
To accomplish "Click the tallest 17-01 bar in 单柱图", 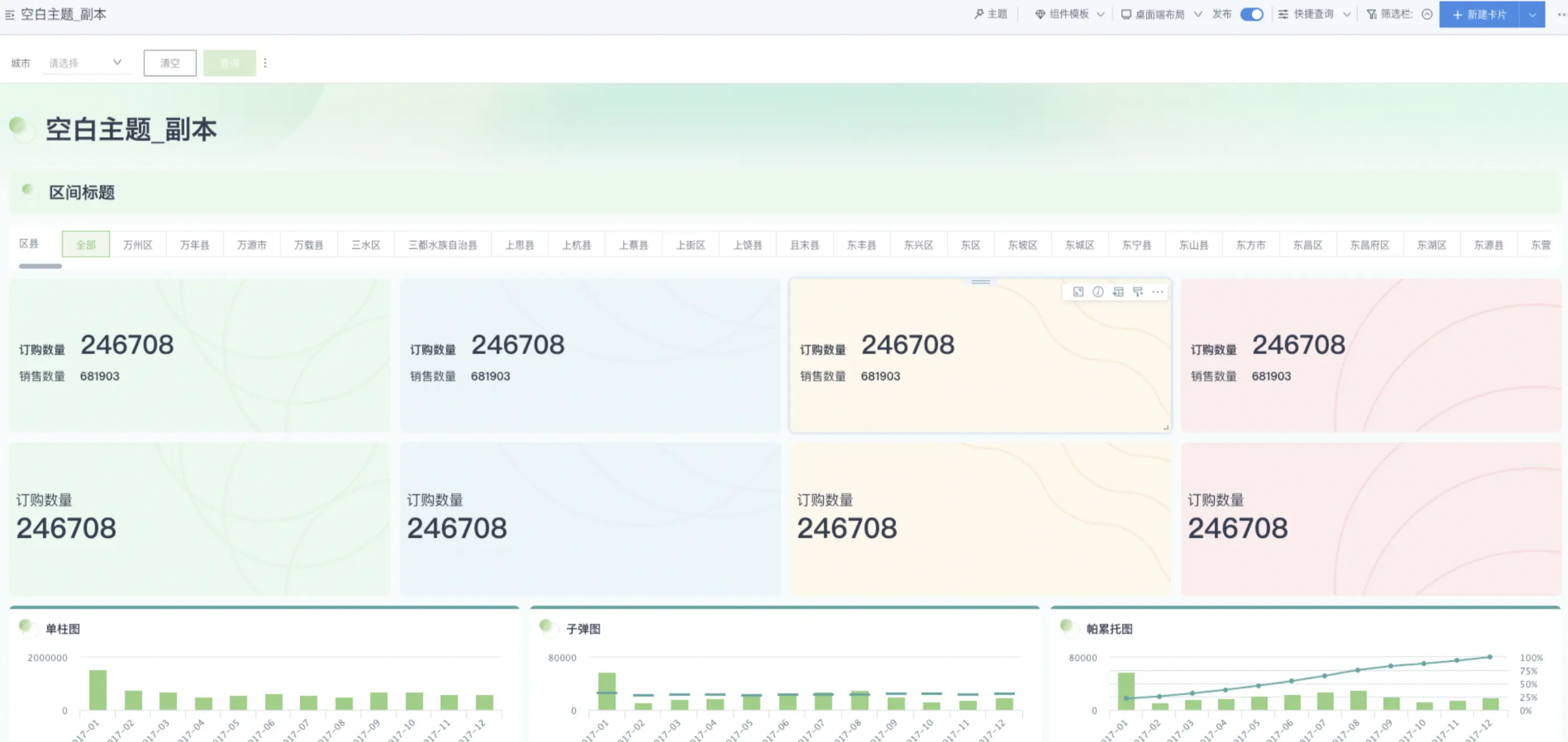I will 98,690.
